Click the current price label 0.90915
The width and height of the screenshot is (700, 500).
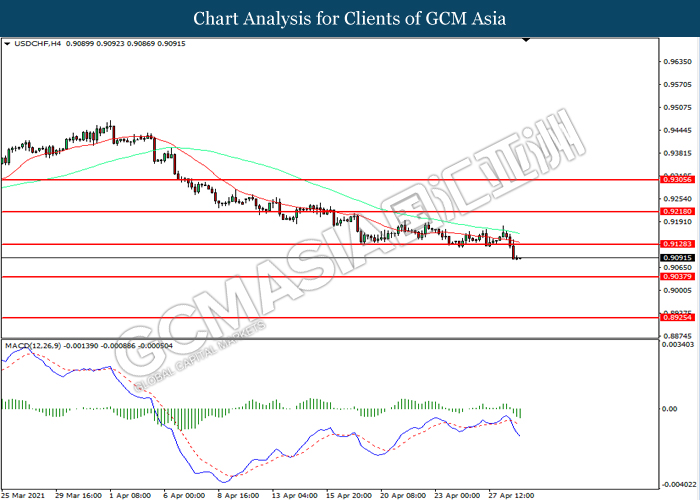coord(677,258)
